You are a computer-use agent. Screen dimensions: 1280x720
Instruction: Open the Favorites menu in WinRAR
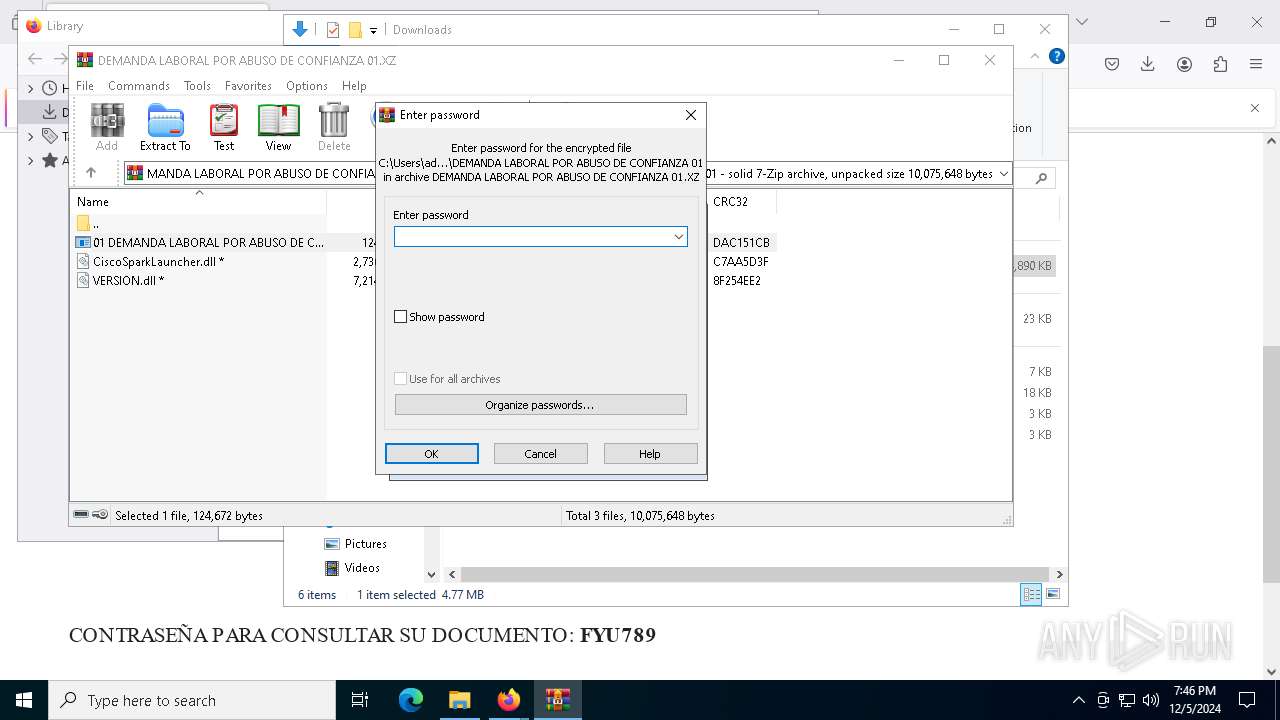click(x=248, y=86)
